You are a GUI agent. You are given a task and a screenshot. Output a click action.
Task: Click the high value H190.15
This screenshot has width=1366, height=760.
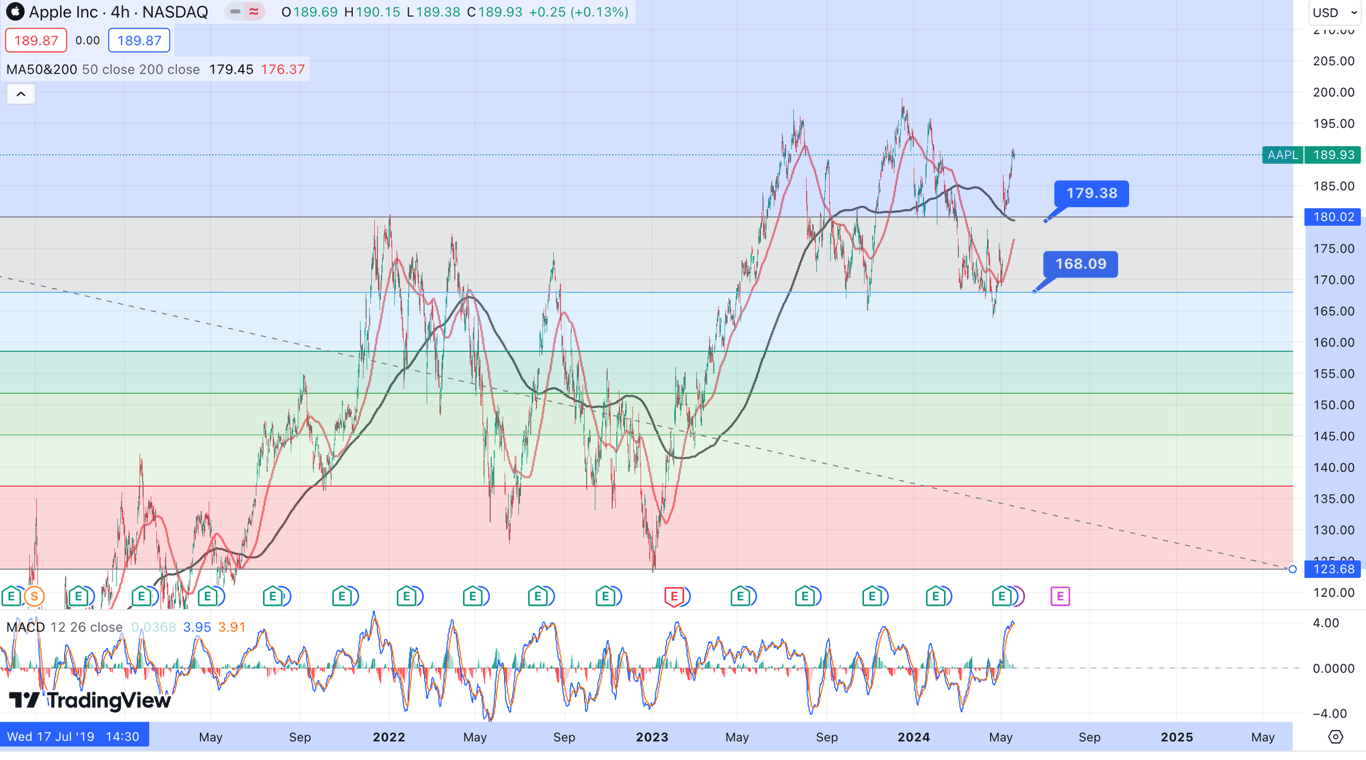(x=372, y=12)
